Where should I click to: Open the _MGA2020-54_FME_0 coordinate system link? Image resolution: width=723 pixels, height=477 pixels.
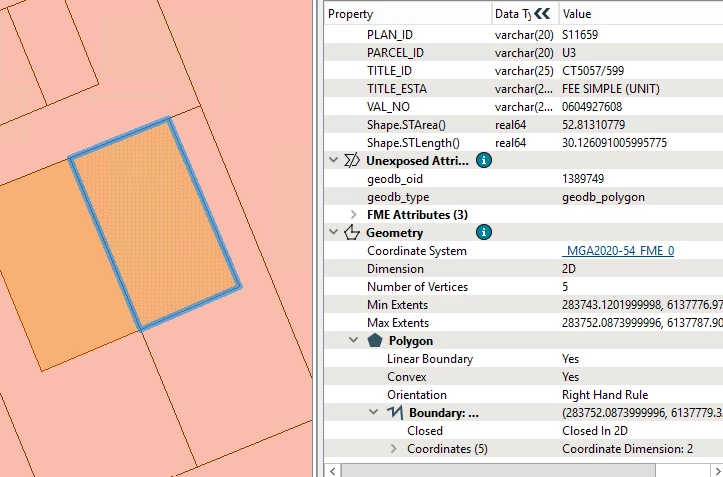point(618,250)
